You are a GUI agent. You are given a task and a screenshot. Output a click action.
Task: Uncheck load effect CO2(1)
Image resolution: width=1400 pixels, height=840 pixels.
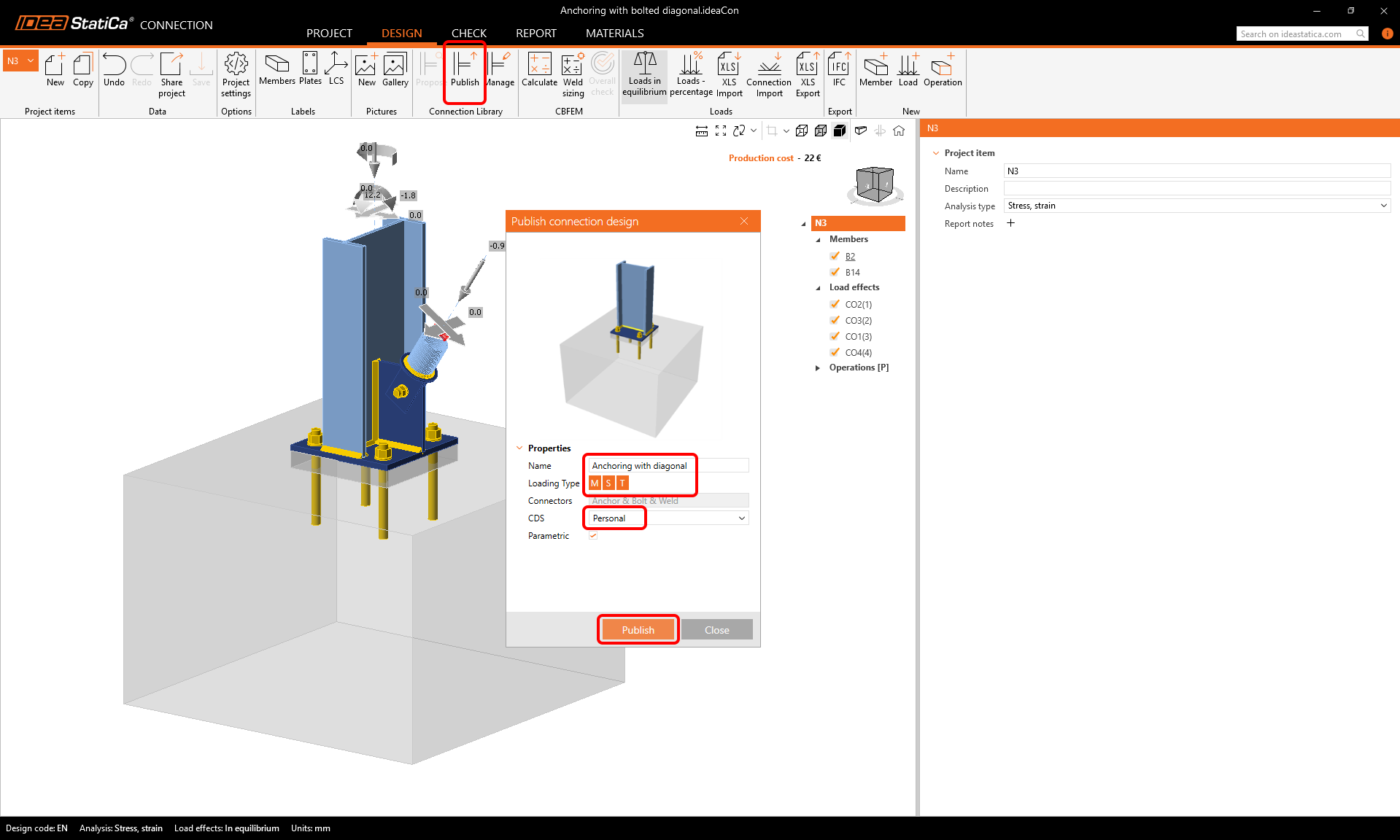pos(835,304)
